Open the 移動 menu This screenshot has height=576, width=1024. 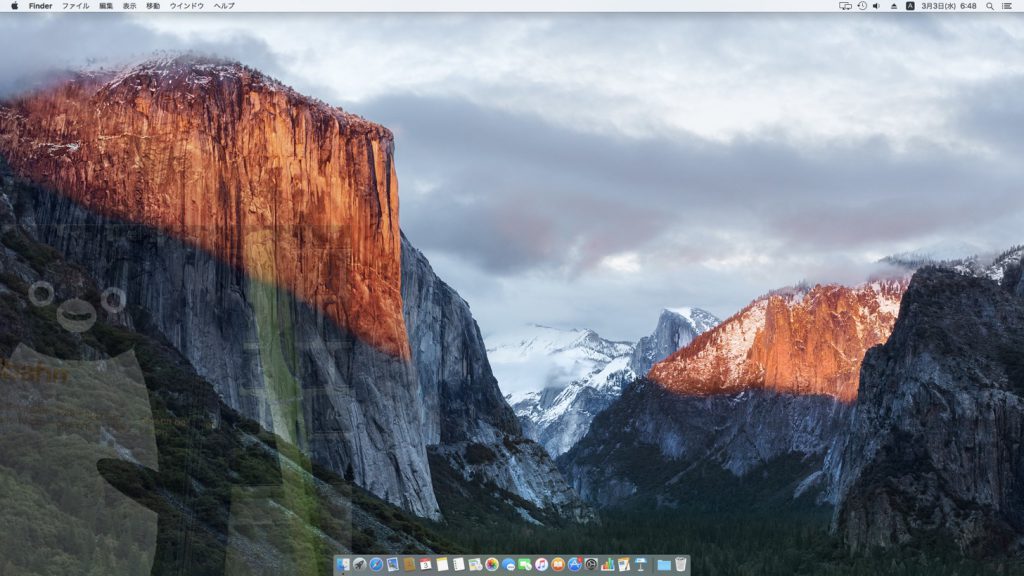pyautogui.click(x=153, y=6)
